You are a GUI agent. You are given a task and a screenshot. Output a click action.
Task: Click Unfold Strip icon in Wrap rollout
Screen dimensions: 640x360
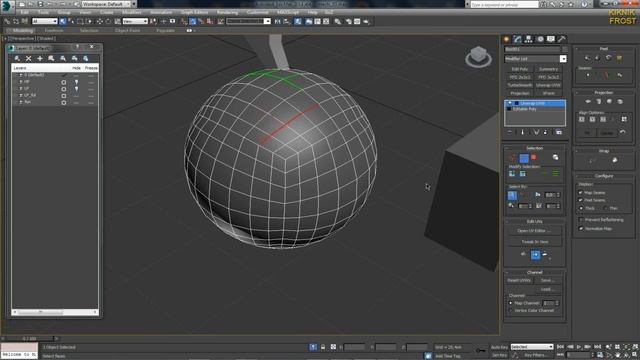[x=615, y=160]
